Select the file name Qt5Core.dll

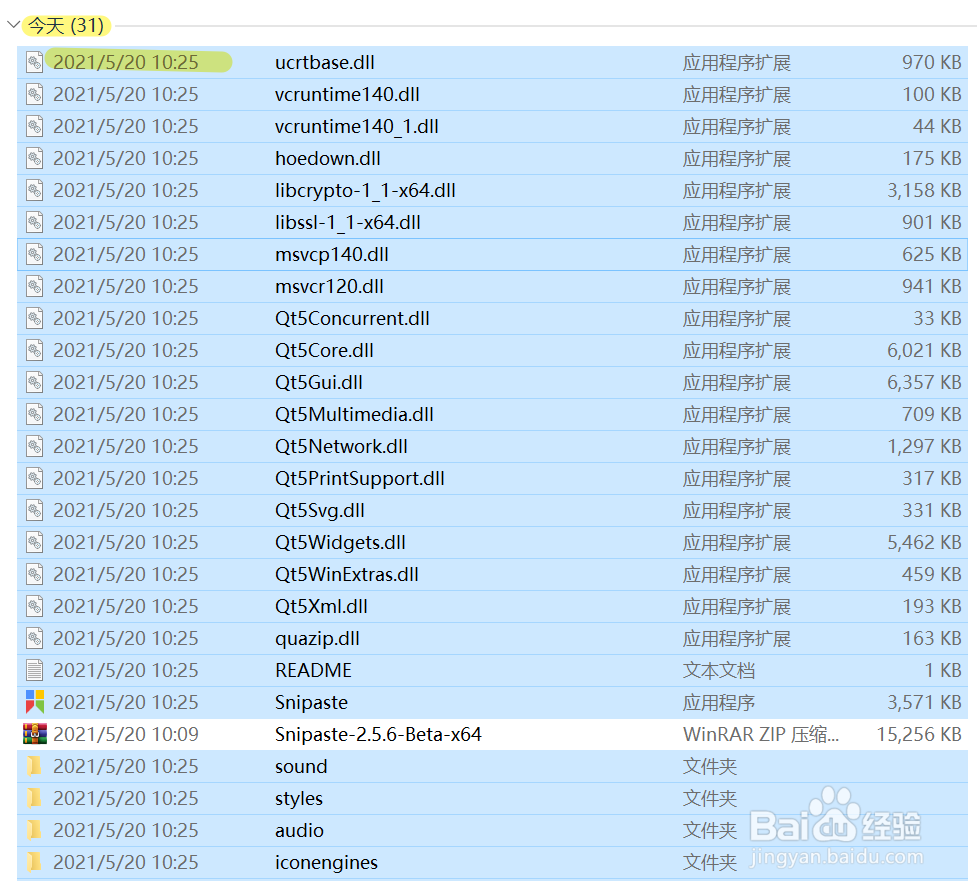[324, 350]
